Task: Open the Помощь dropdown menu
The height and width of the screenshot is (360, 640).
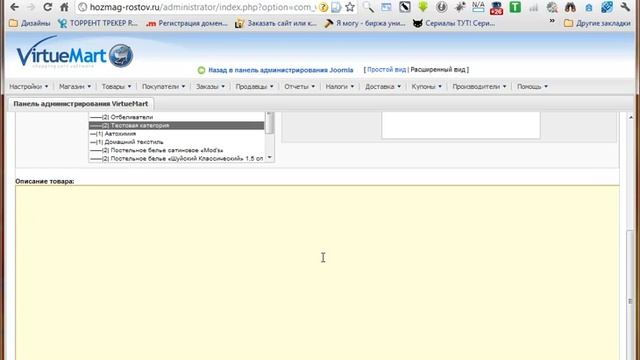Action: point(532,87)
